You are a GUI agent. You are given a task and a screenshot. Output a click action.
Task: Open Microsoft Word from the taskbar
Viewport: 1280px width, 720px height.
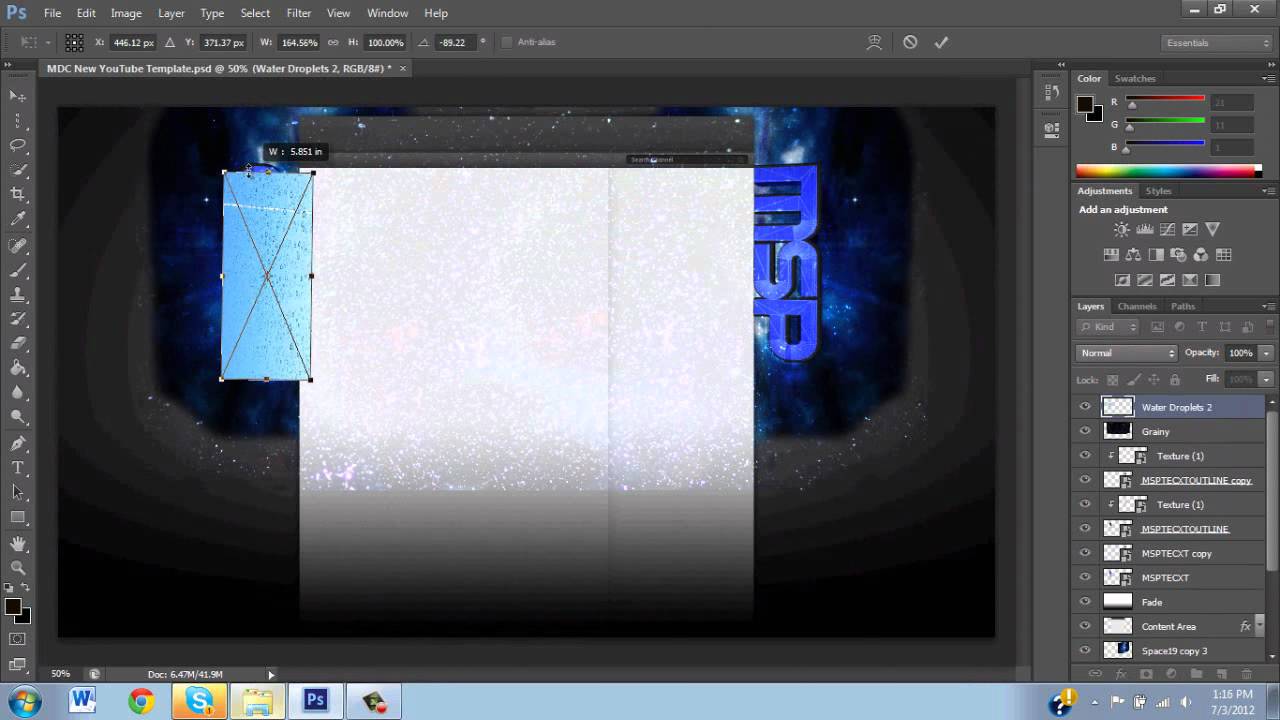coord(82,701)
